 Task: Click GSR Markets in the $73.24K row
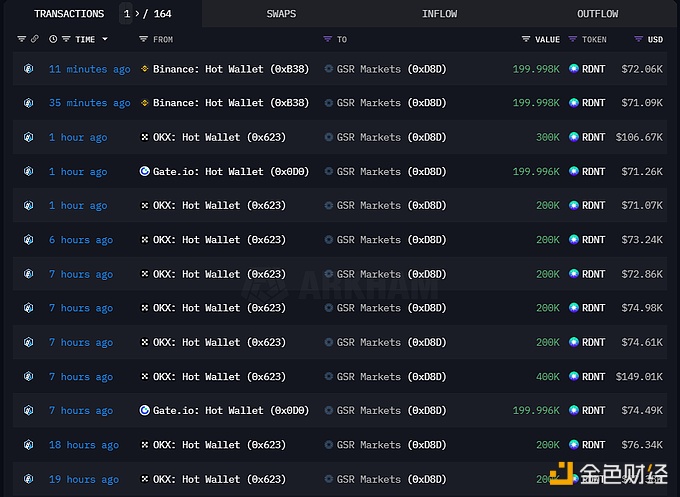coord(392,240)
